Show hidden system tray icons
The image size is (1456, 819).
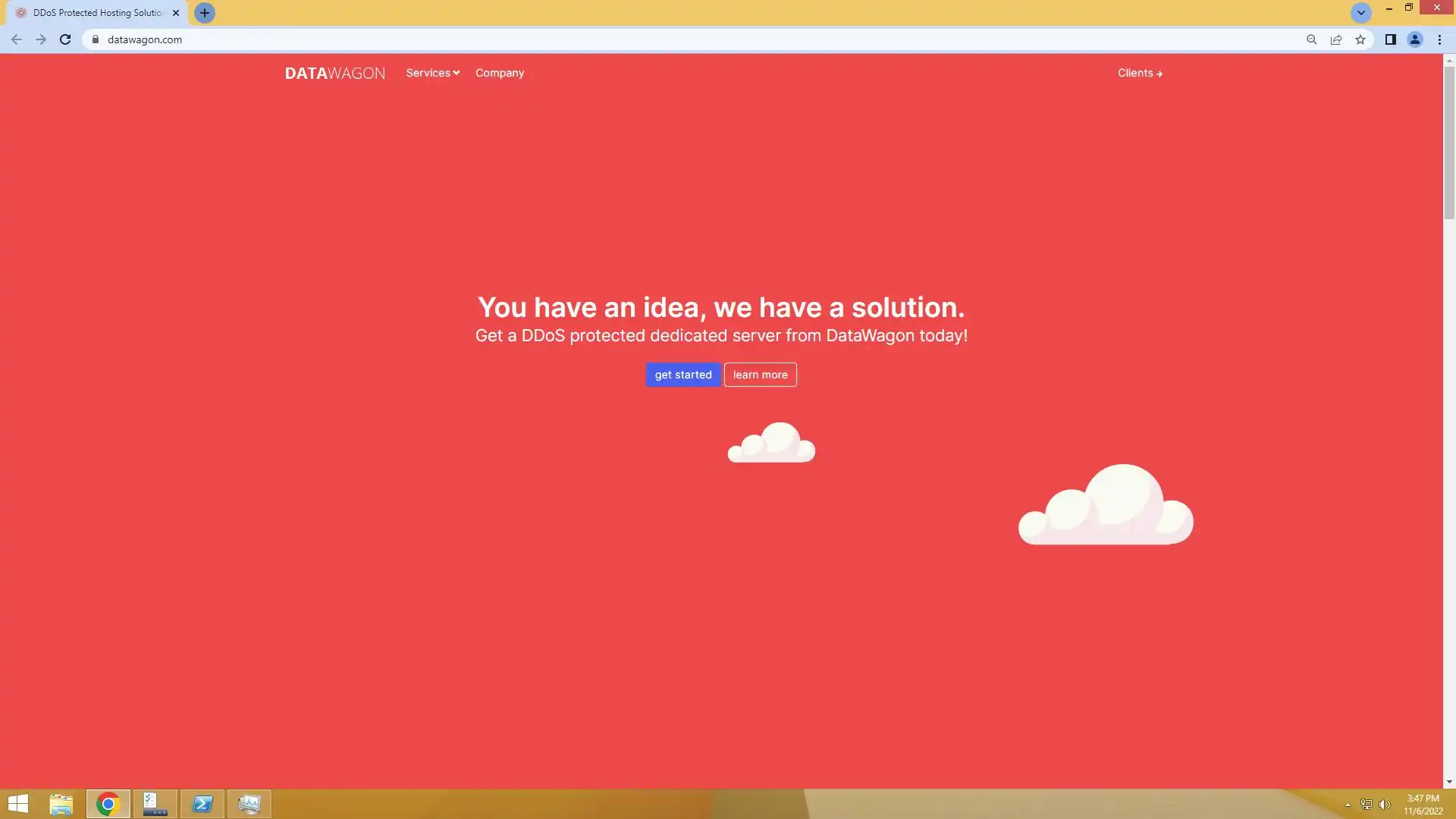[x=1348, y=805]
